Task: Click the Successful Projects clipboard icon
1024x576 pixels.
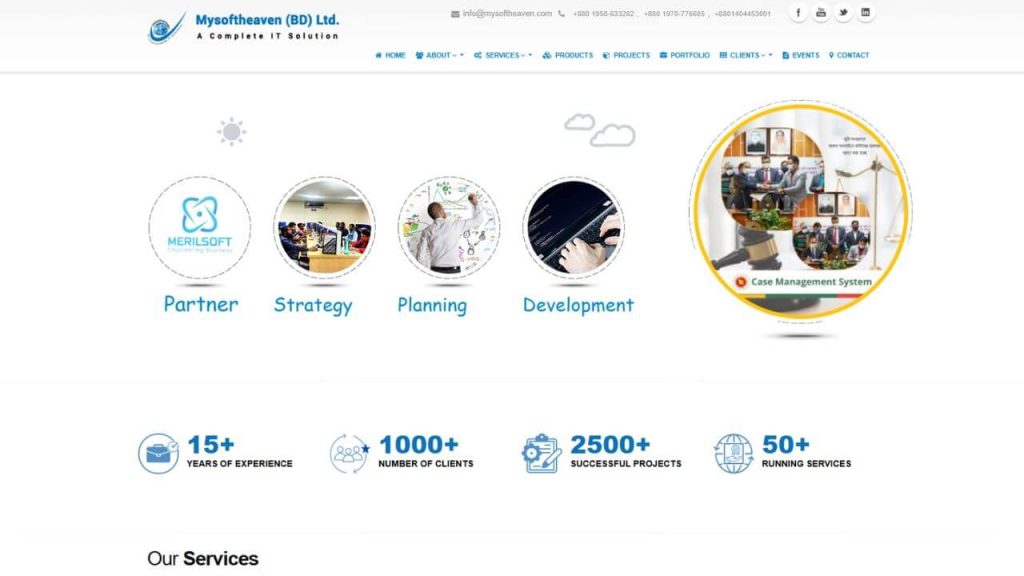Action: (x=541, y=453)
